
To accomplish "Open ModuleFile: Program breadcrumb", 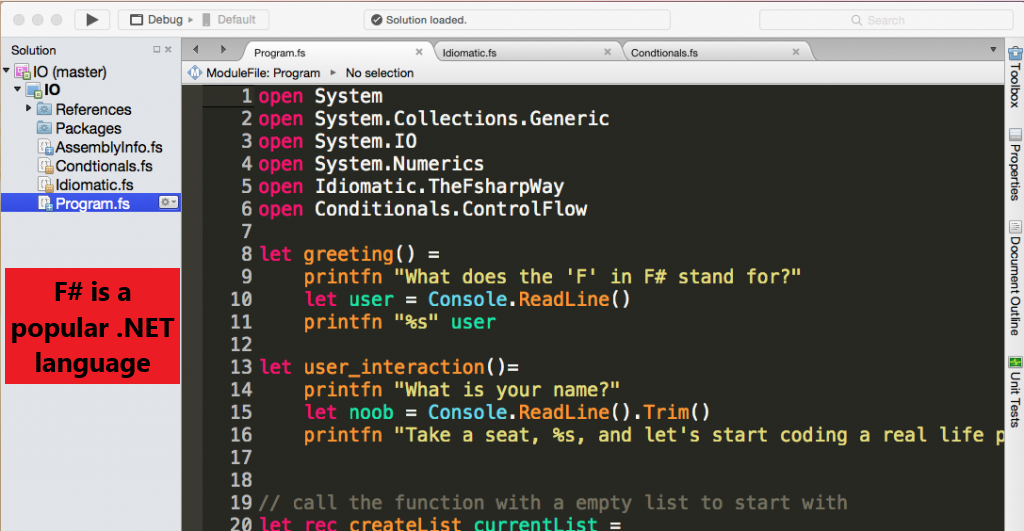I will pyautogui.click(x=263, y=73).
